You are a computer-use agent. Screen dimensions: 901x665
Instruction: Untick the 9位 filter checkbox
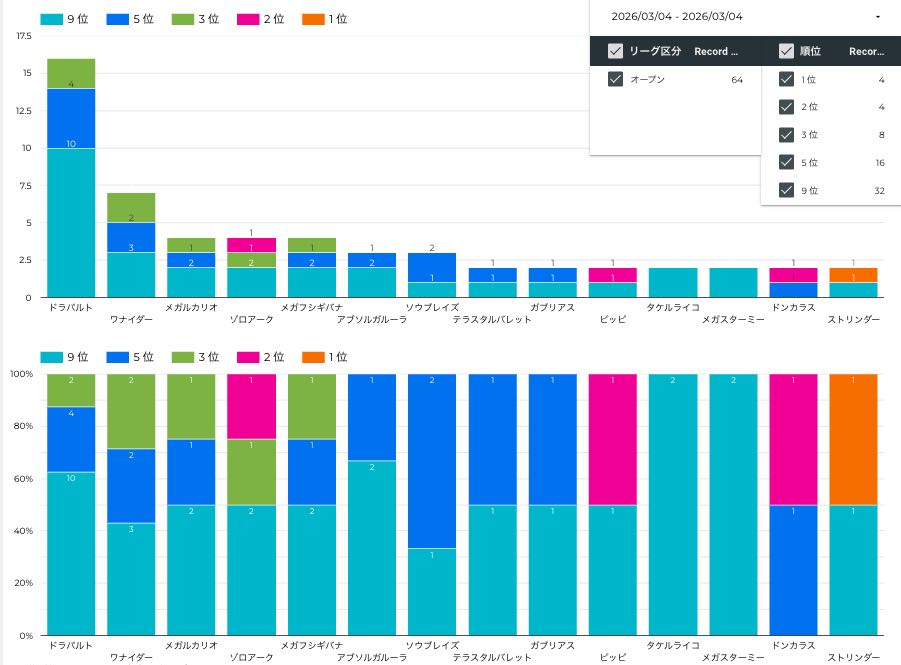[x=787, y=190]
